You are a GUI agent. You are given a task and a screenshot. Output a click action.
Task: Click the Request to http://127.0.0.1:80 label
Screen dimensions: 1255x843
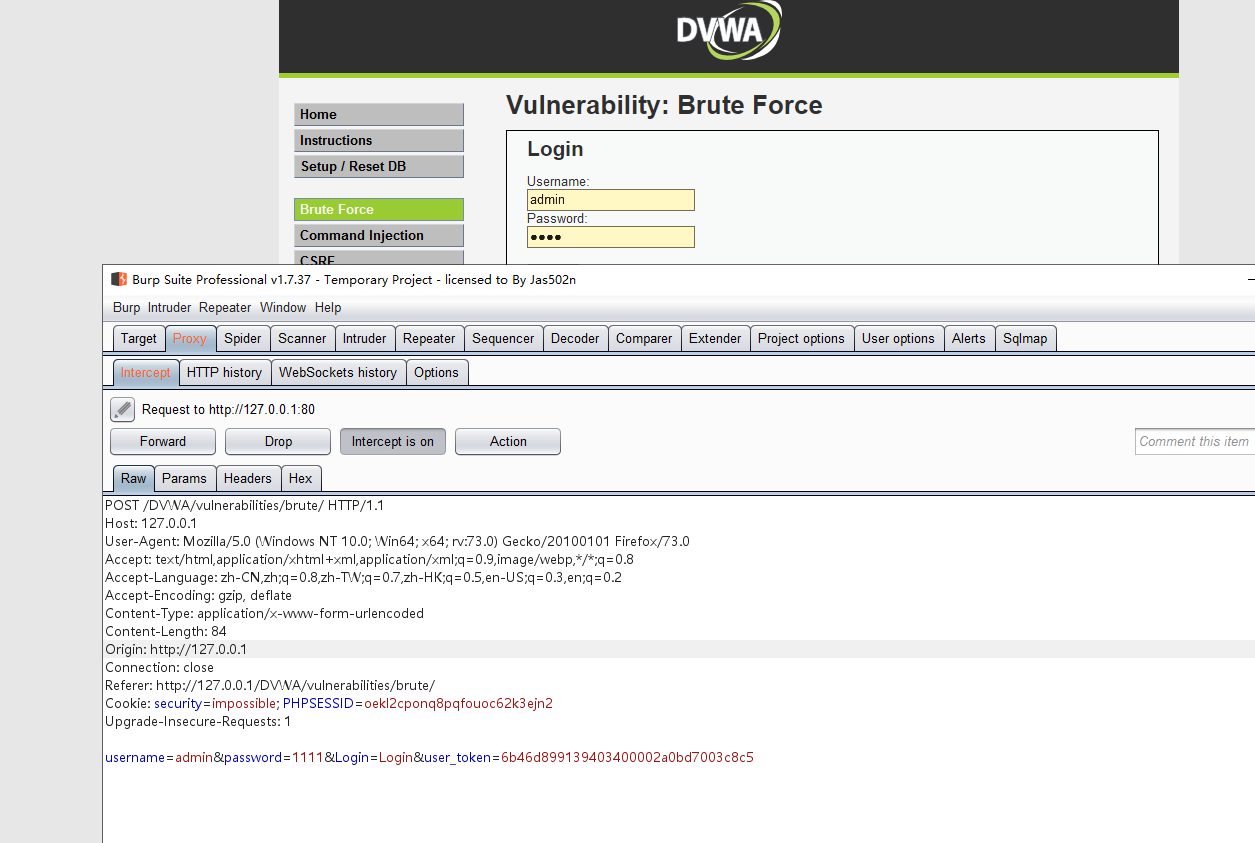point(228,409)
